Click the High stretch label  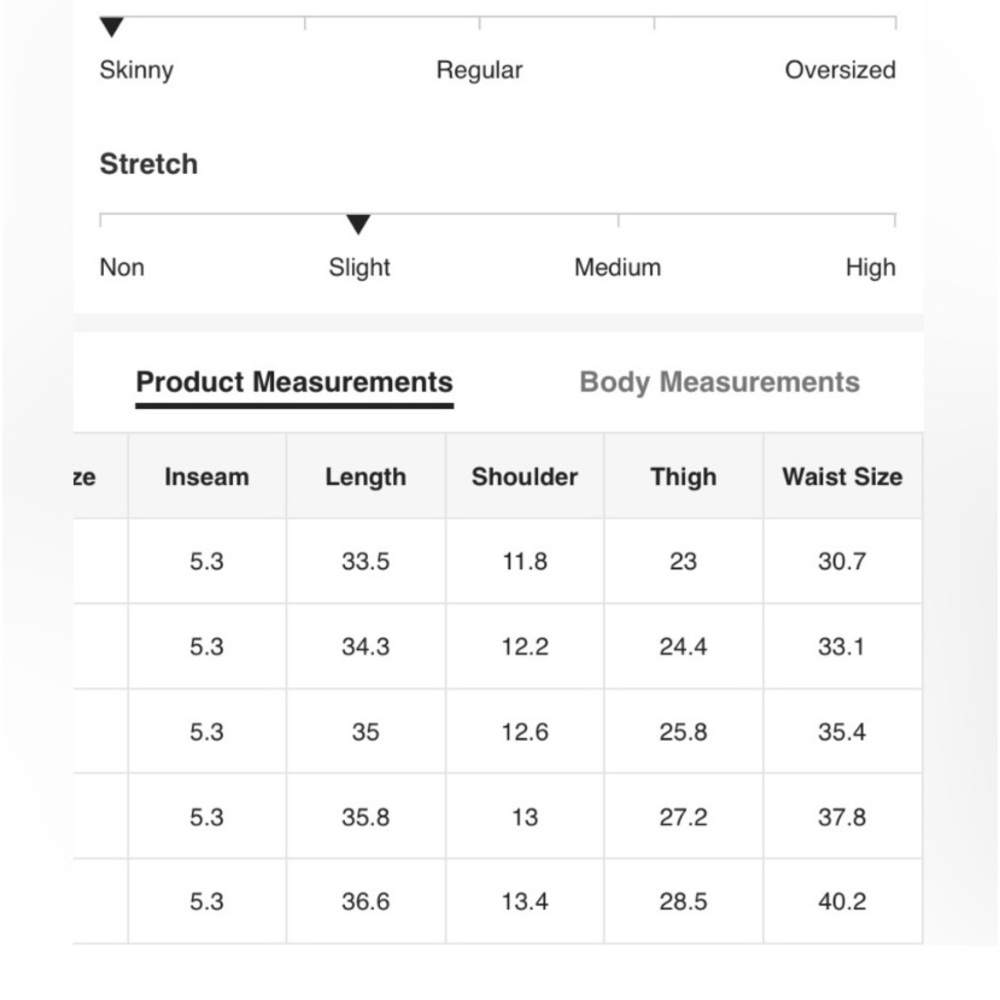pyautogui.click(x=870, y=267)
